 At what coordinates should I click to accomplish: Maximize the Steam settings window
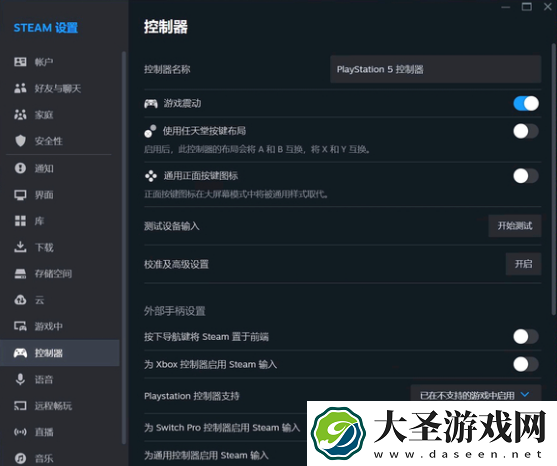click(x=526, y=7)
